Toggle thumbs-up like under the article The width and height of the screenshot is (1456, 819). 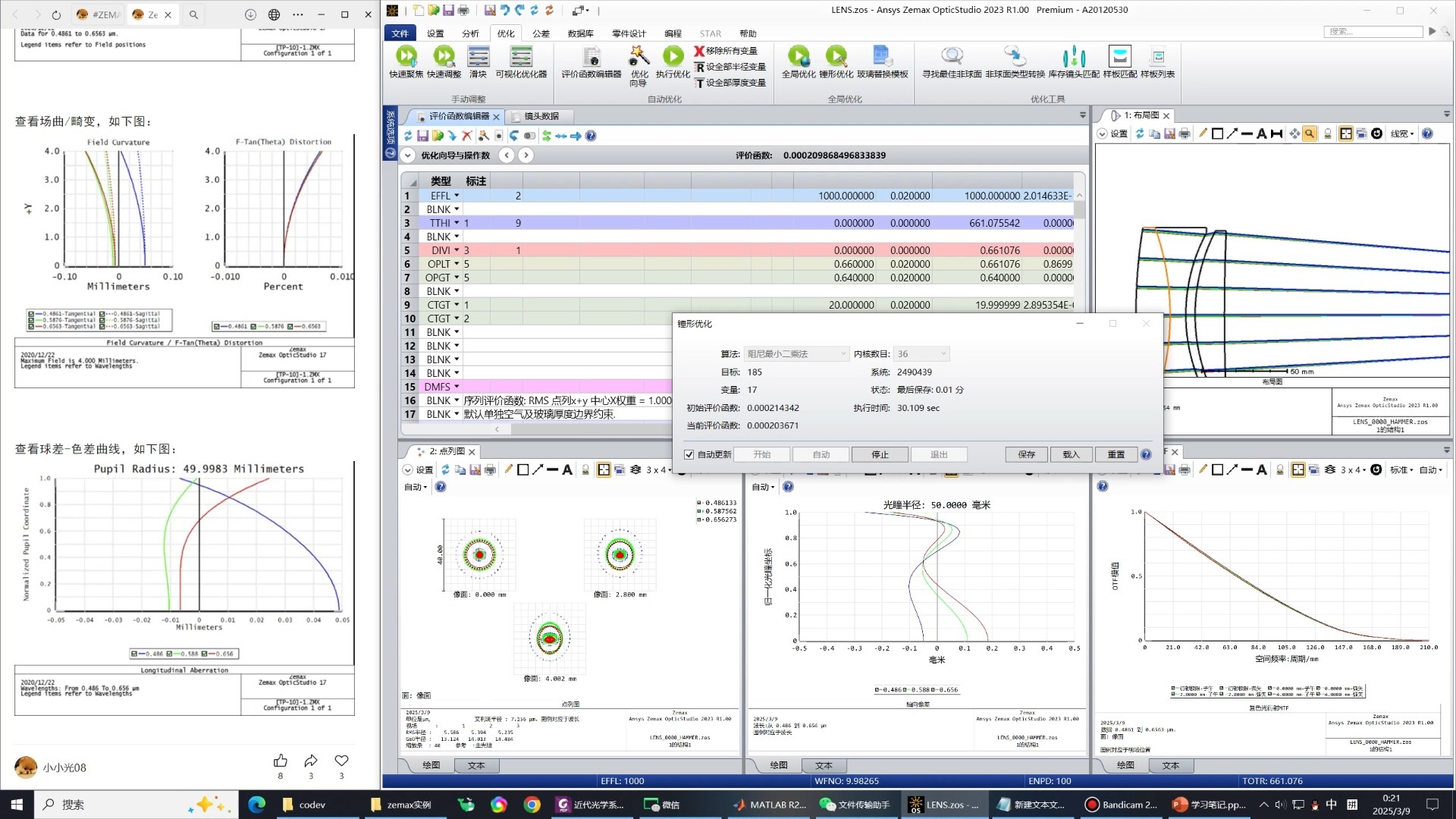pos(281,761)
